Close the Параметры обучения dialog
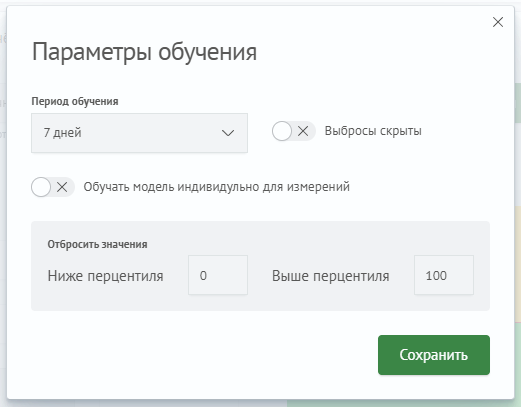521x407 pixels. pos(498,22)
